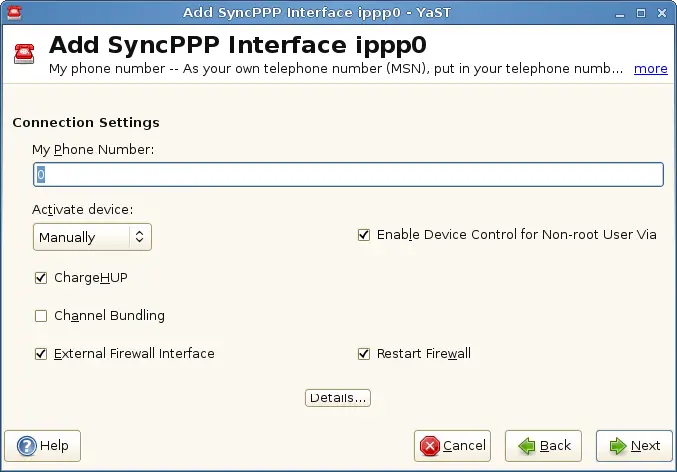Image resolution: width=677 pixels, height=472 pixels.
Task: Open the Activate device dropdown set to Manually
Action: pos(92,237)
